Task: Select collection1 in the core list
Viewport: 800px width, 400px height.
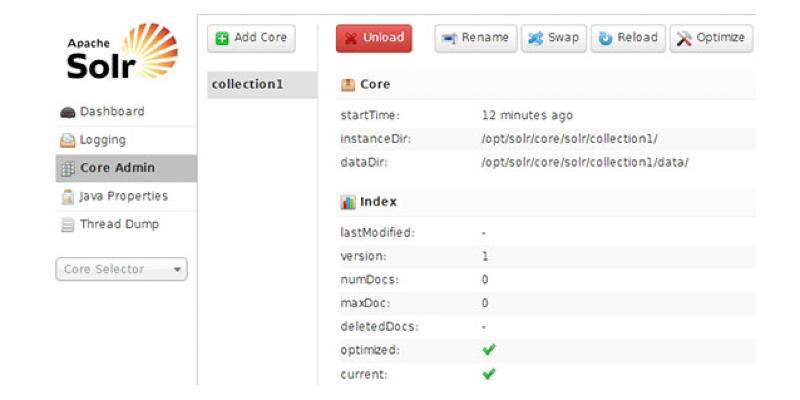Action: [x=248, y=85]
